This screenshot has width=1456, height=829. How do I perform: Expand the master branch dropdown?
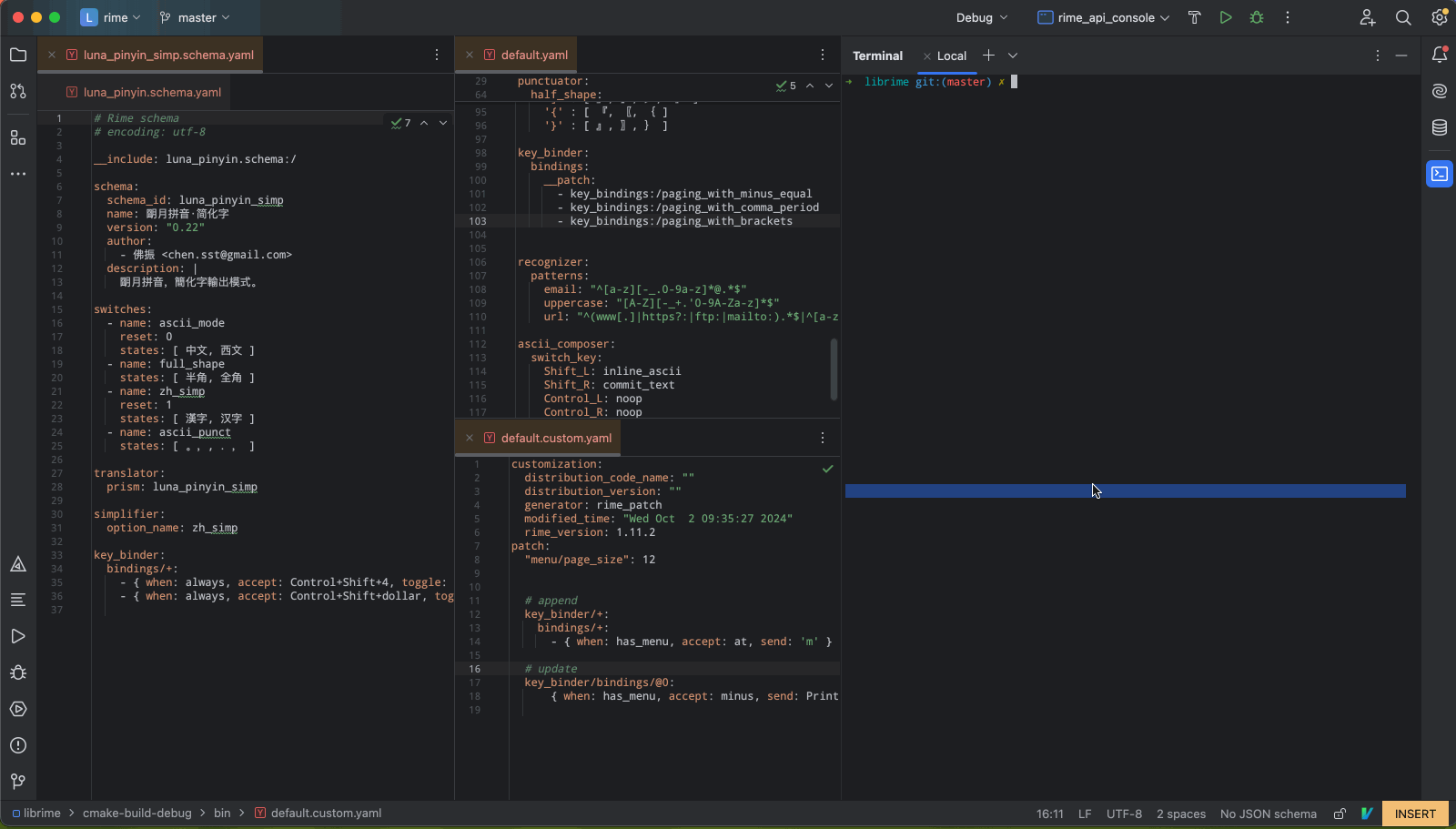196,17
